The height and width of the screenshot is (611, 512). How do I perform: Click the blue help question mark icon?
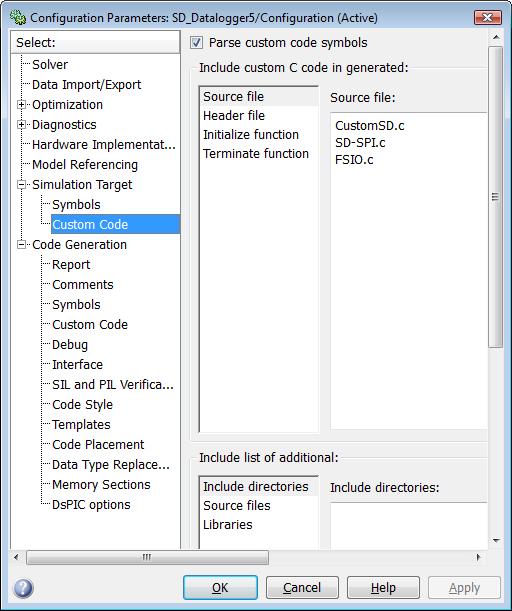click(23, 588)
